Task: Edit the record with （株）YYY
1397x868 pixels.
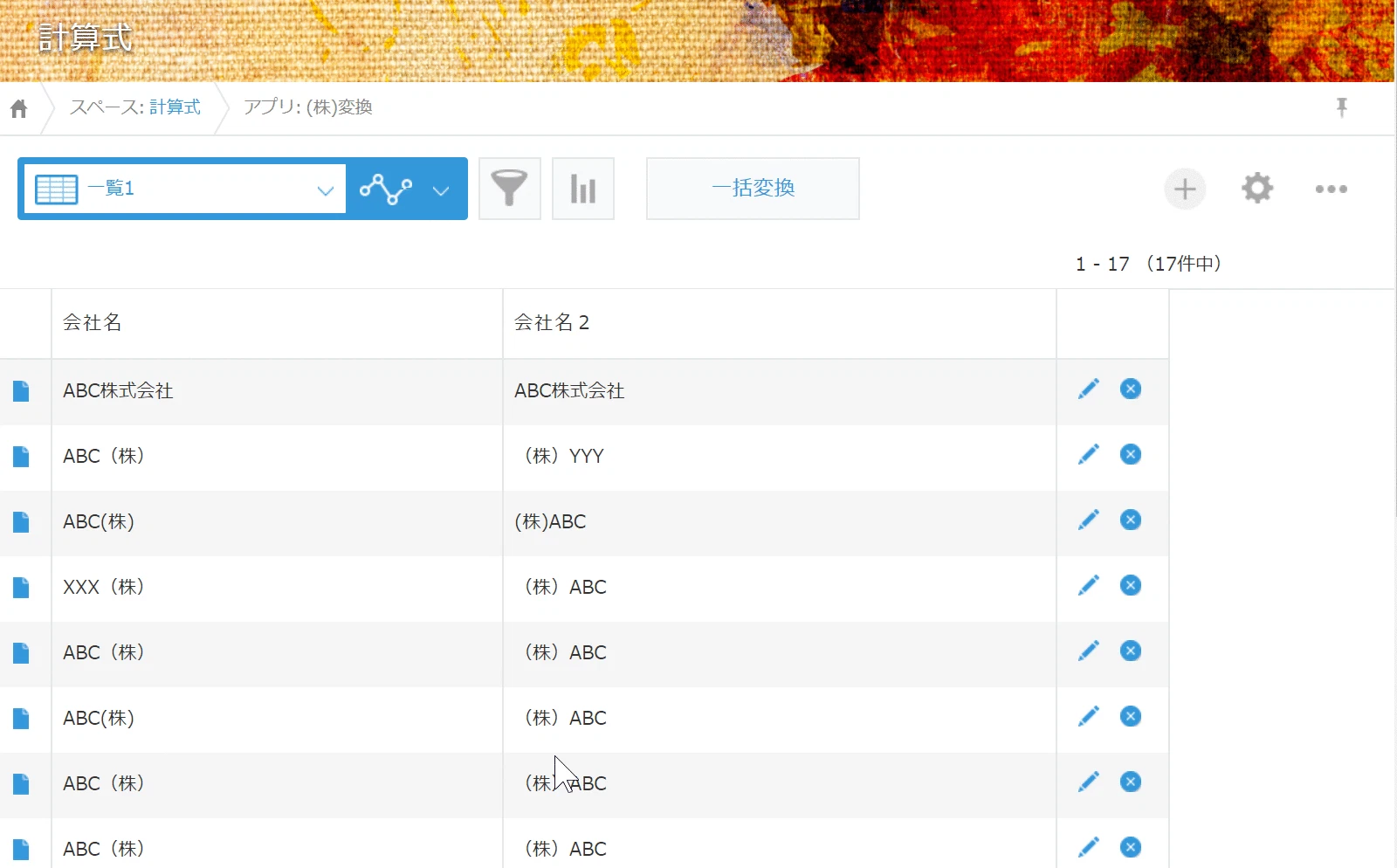Action: click(x=1089, y=455)
